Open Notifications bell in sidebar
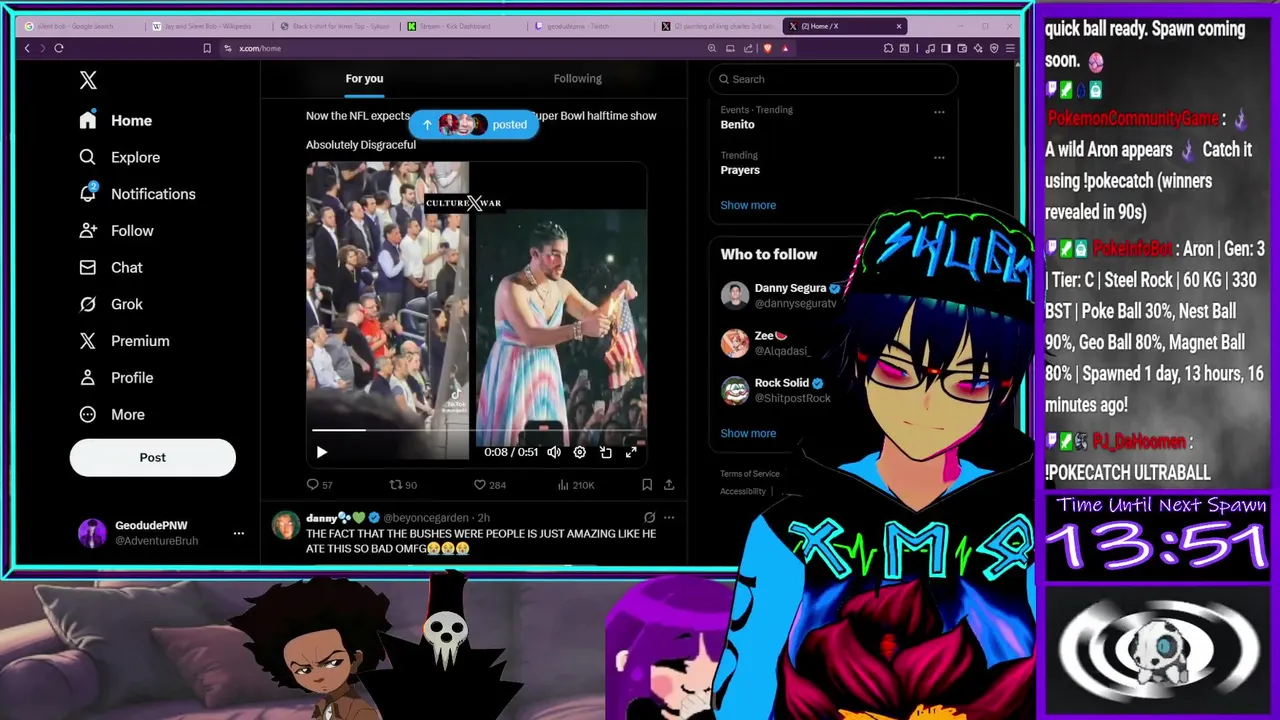The height and width of the screenshot is (720, 1280). pos(137,194)
